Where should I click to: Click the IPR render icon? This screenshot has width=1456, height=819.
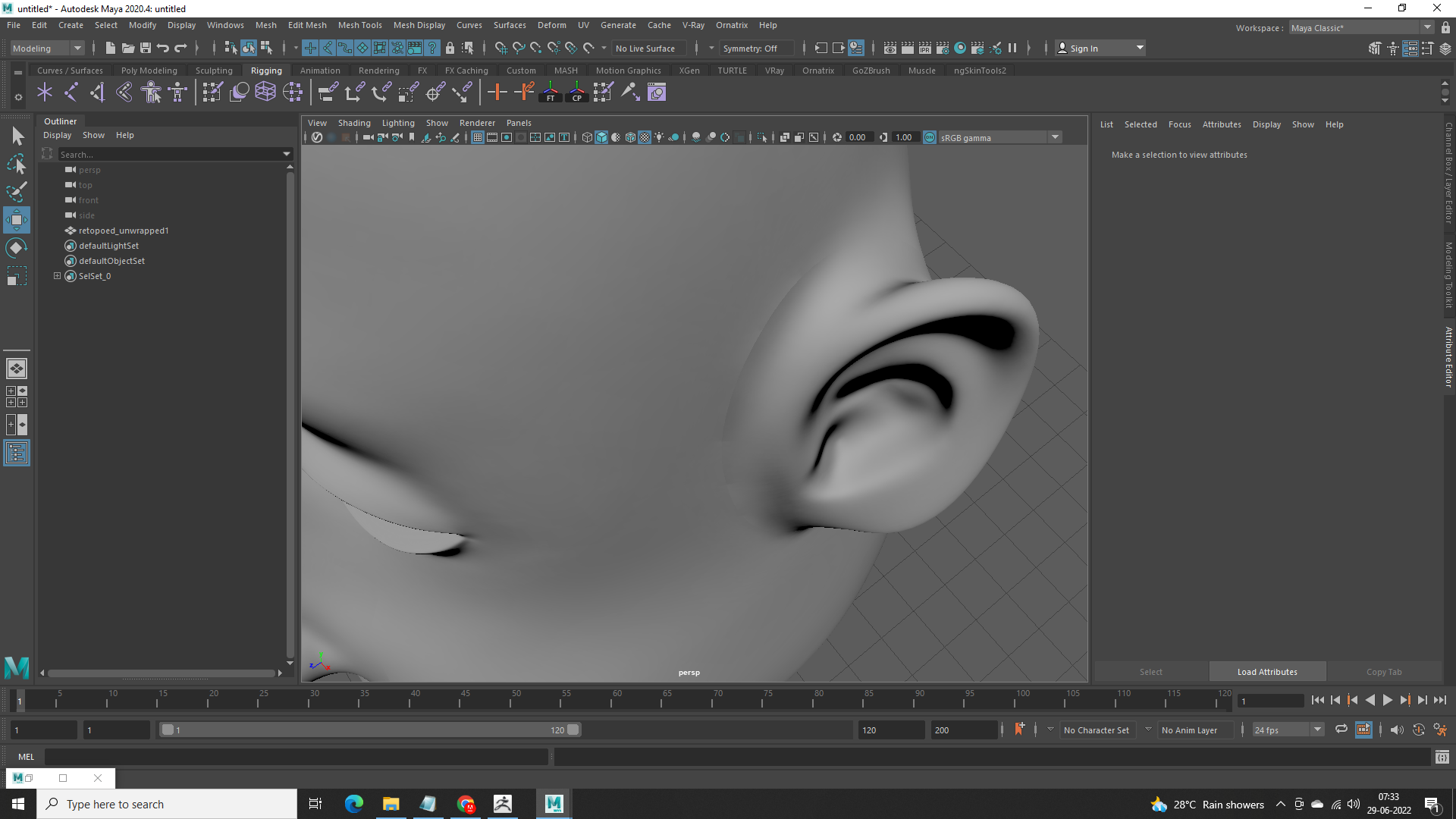[924, 49]
